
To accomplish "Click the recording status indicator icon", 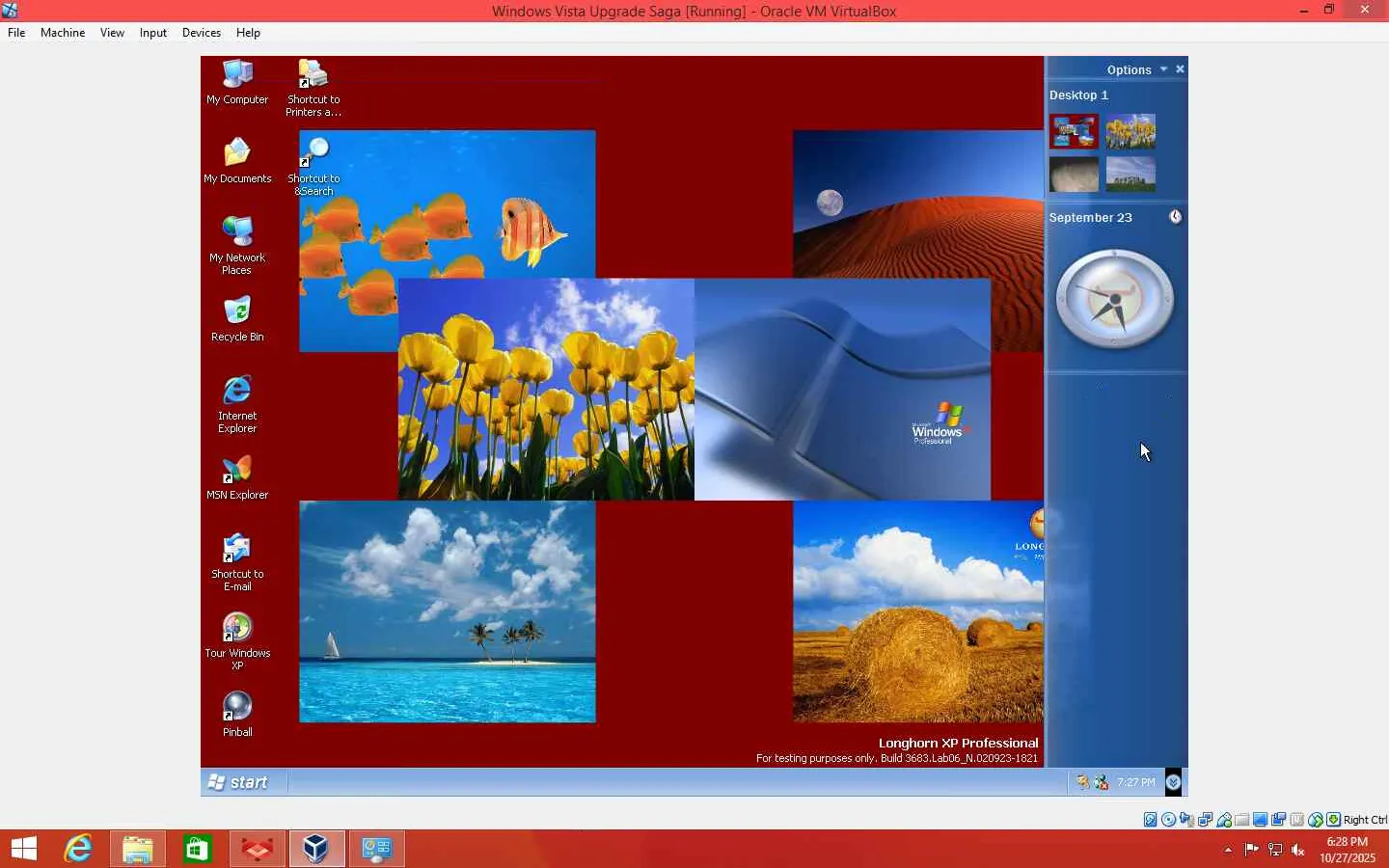I will point(1279,820).
